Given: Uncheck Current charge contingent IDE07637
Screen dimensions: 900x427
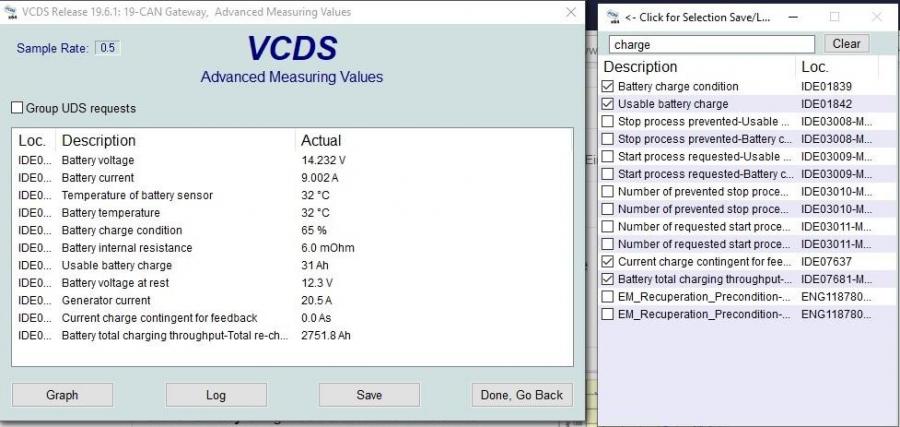Looking at the screenshot, I should pyautogui.click(x=608, y=262).
